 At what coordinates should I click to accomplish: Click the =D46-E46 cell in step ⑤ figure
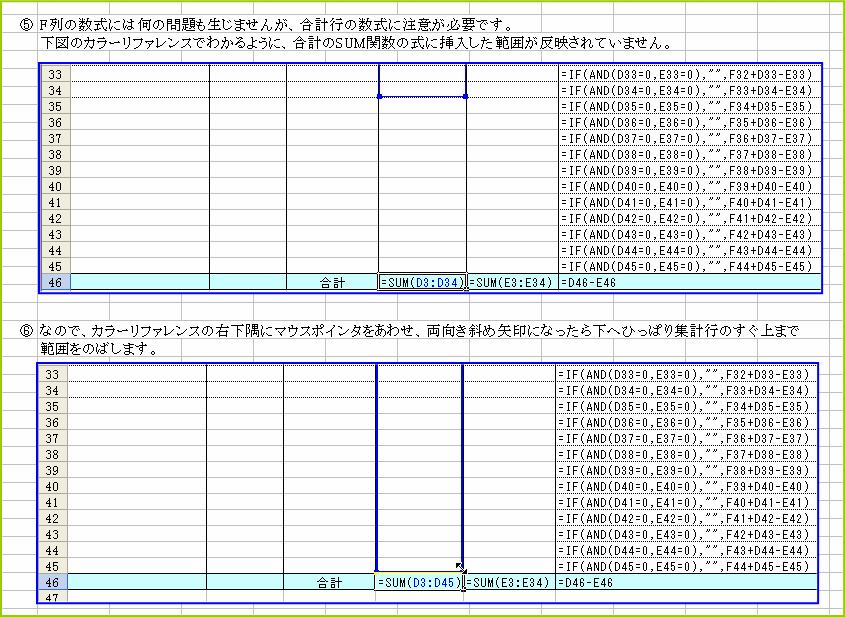pyautogui.click(x=690, y=282)
